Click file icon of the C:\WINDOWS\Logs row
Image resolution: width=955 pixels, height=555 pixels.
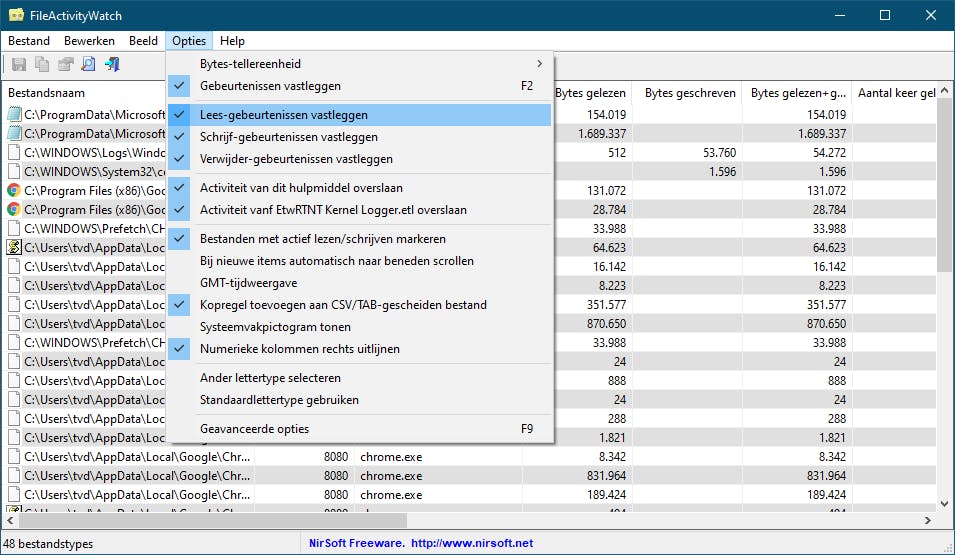pos(13,152)
